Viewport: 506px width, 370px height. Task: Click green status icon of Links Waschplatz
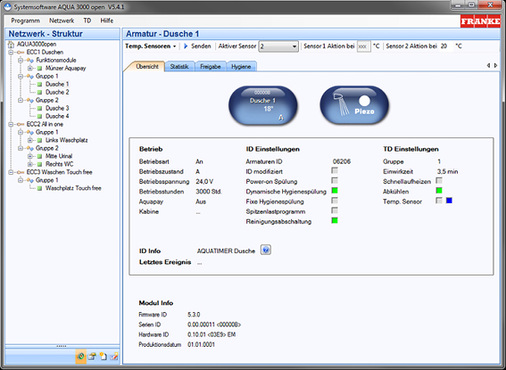point(40,140)
